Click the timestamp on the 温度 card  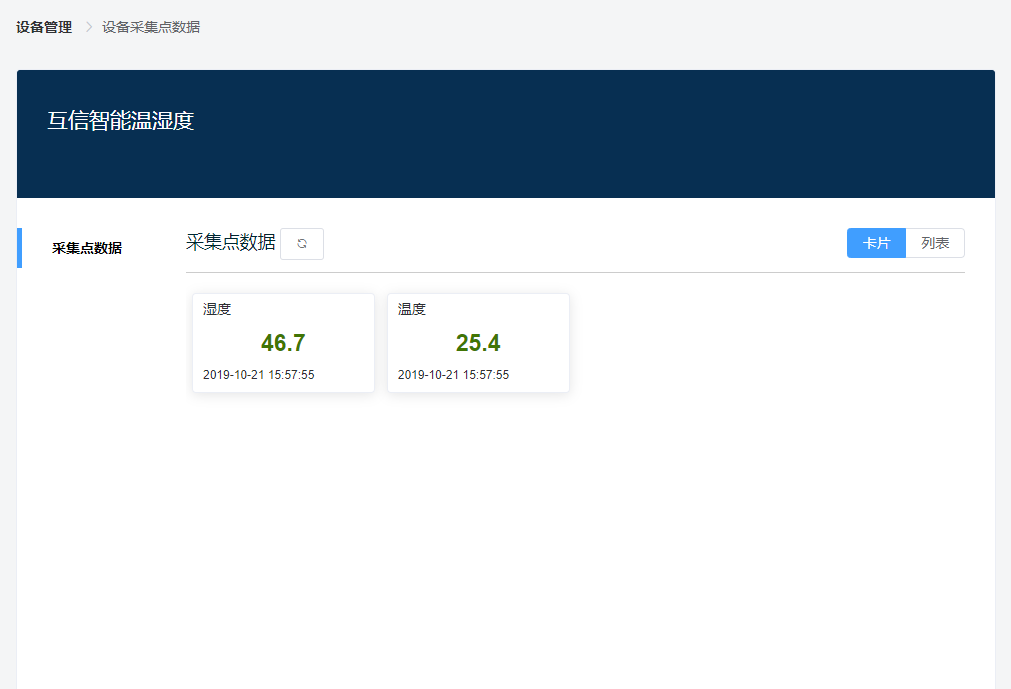pyautogui.click(x=454, y=375)
